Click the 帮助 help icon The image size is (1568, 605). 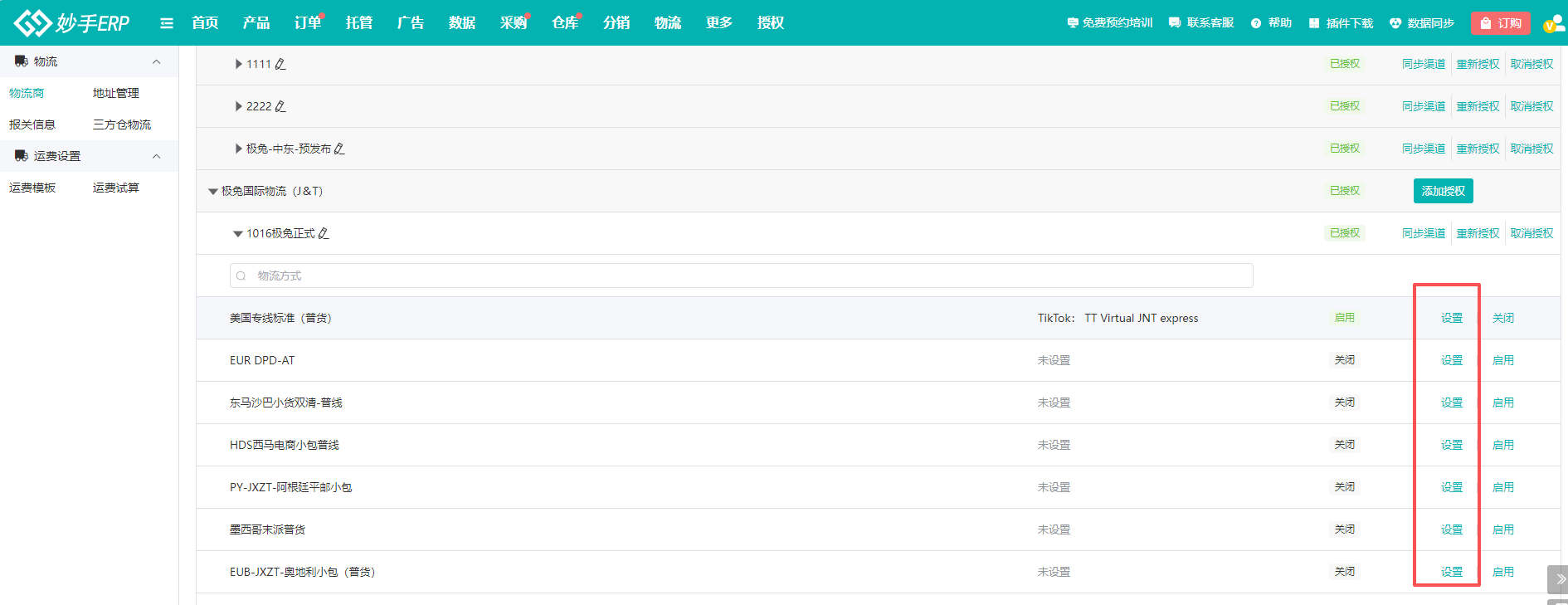coord(1256,23)
